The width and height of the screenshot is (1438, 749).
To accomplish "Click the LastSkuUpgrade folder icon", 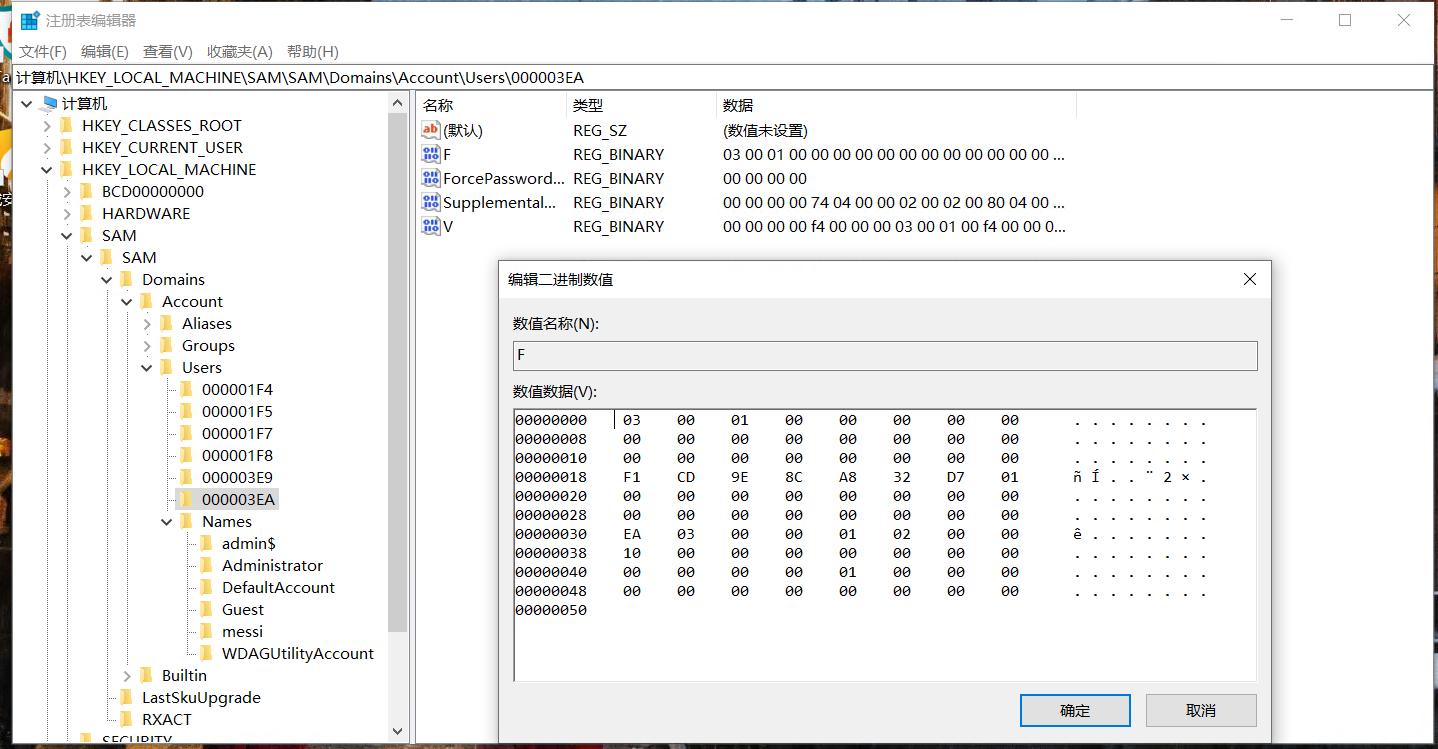I will 127,697.
